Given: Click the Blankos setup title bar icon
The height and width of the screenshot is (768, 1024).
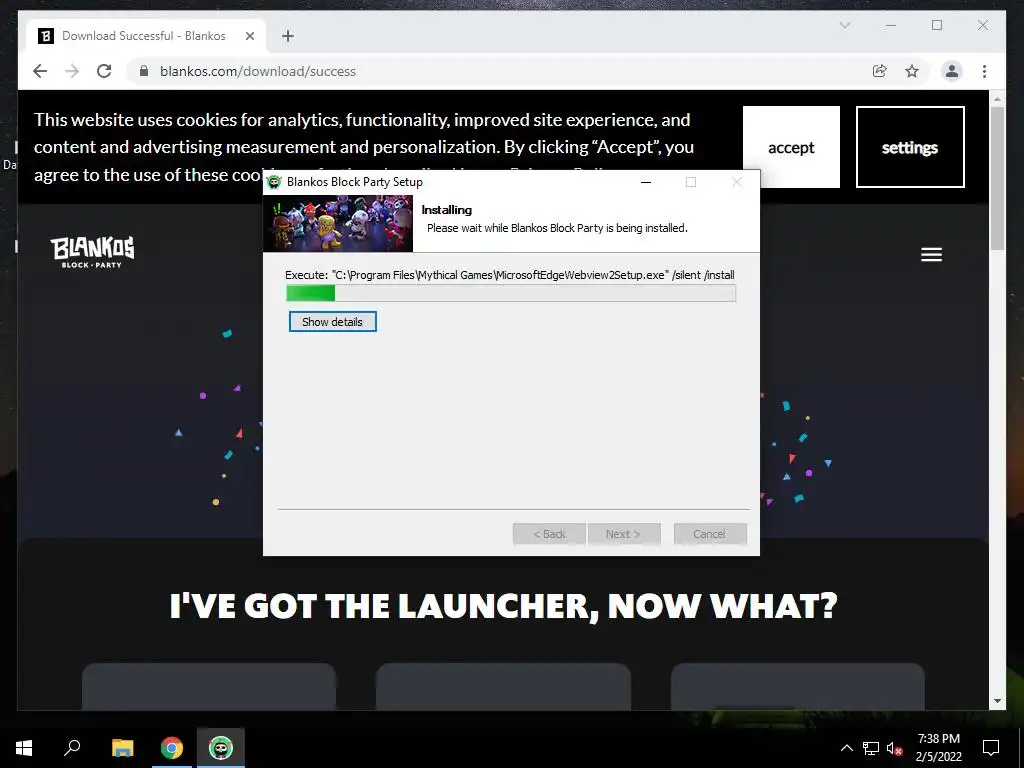Looking at the screenshot, I should [274, 182].
